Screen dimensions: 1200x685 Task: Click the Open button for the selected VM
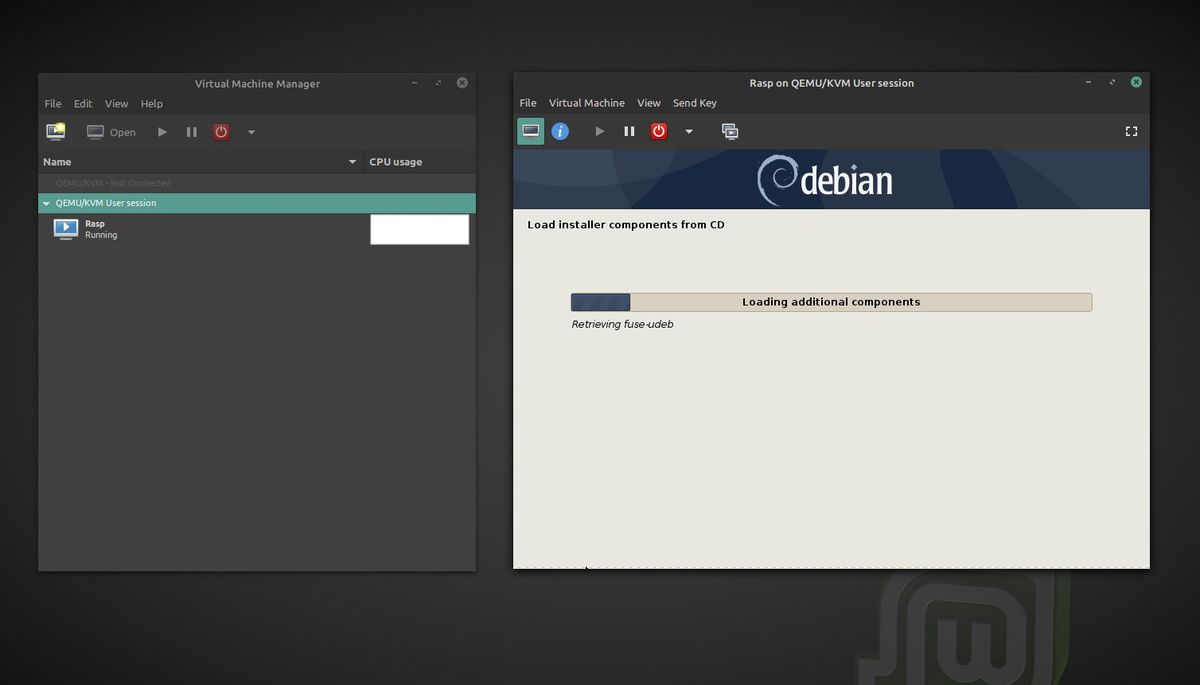coord(110,131)
